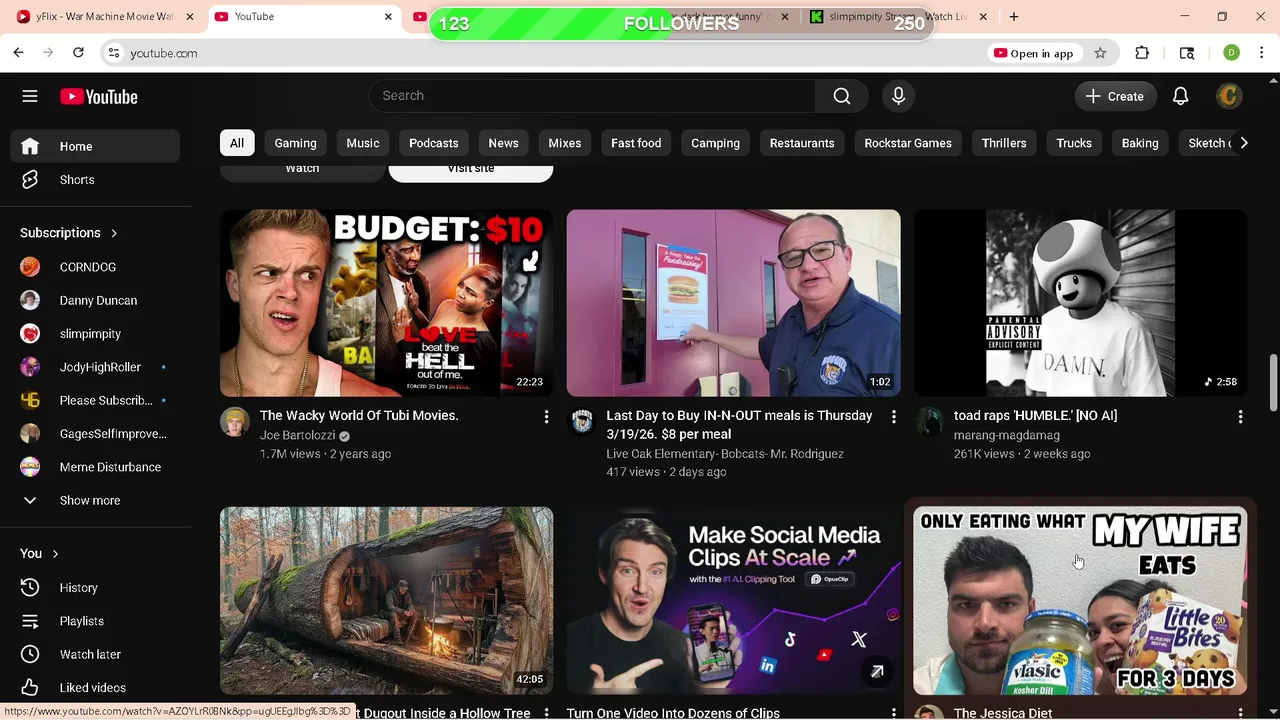This screenshot has width=1280, height=720.
Task: Select the All filter chip
Action: click(x=237, y=143)
